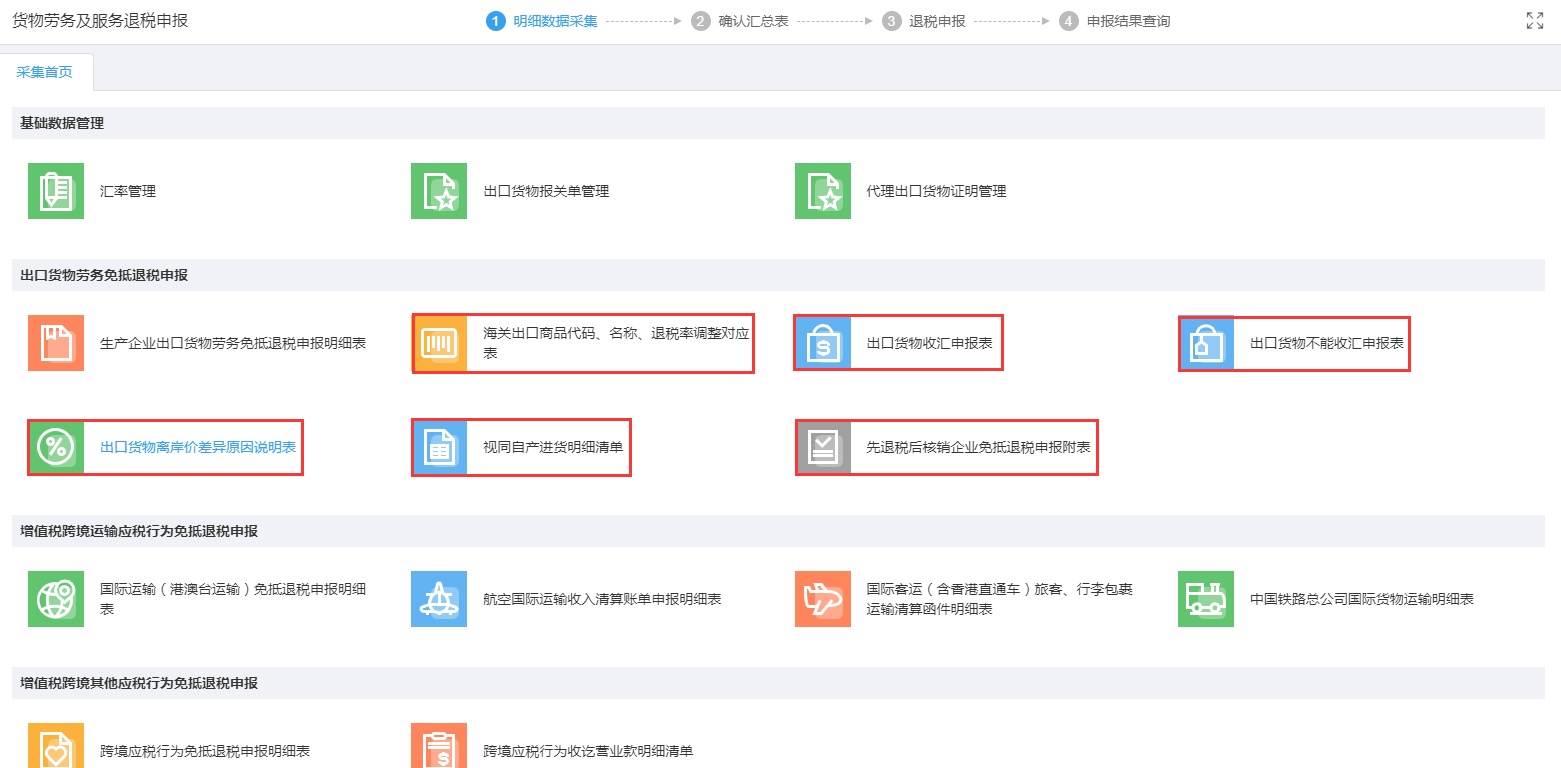Click the 货物劳务及服务退税申报 page title
Screen dimensions: 1561x768
click(100, 21)
